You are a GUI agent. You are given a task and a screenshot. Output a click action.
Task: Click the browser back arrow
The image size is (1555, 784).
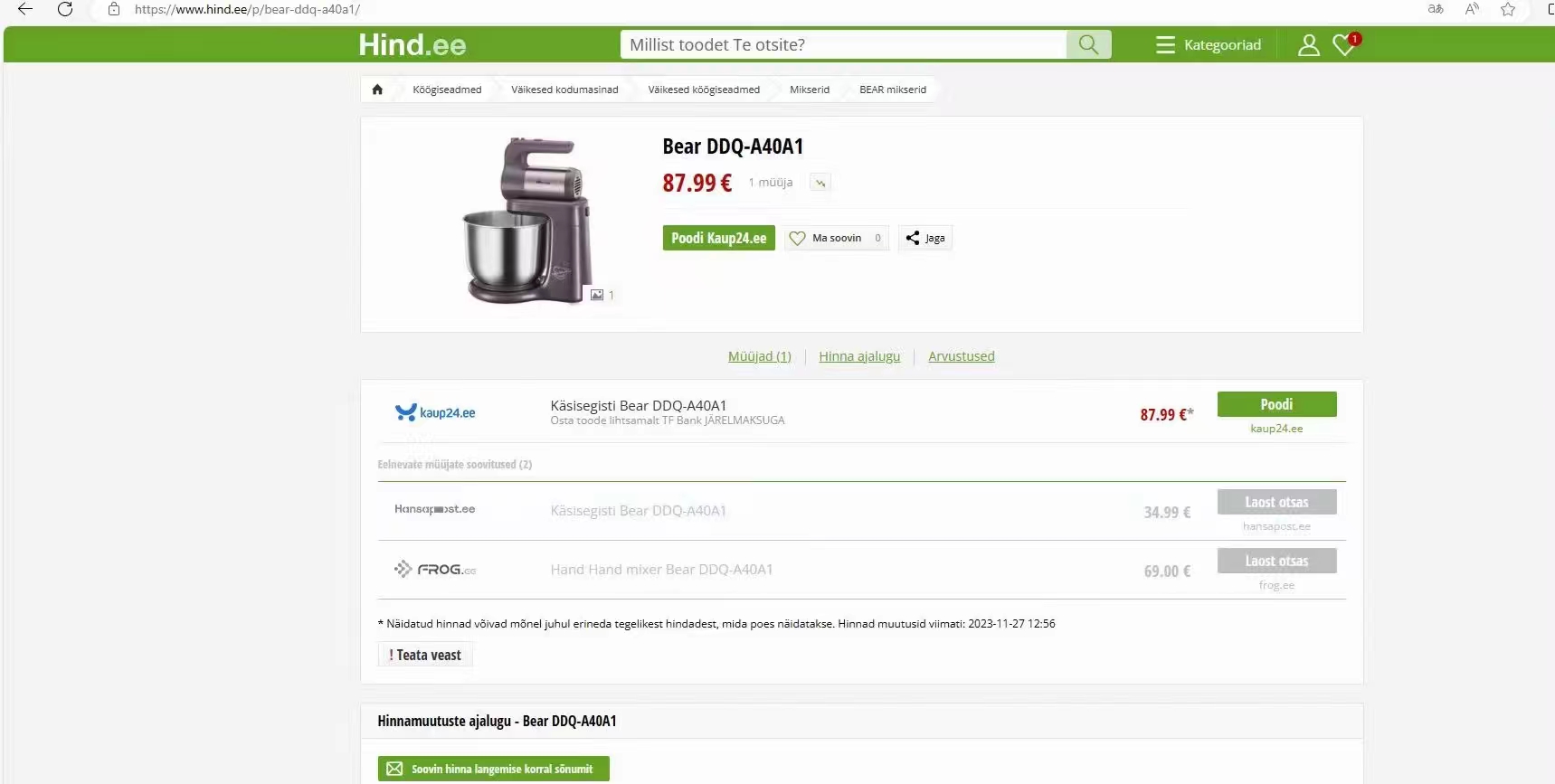[x=25, y=9]
